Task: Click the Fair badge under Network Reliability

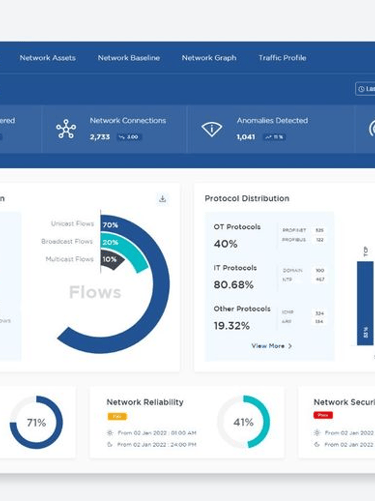Action: pos(117,416)
